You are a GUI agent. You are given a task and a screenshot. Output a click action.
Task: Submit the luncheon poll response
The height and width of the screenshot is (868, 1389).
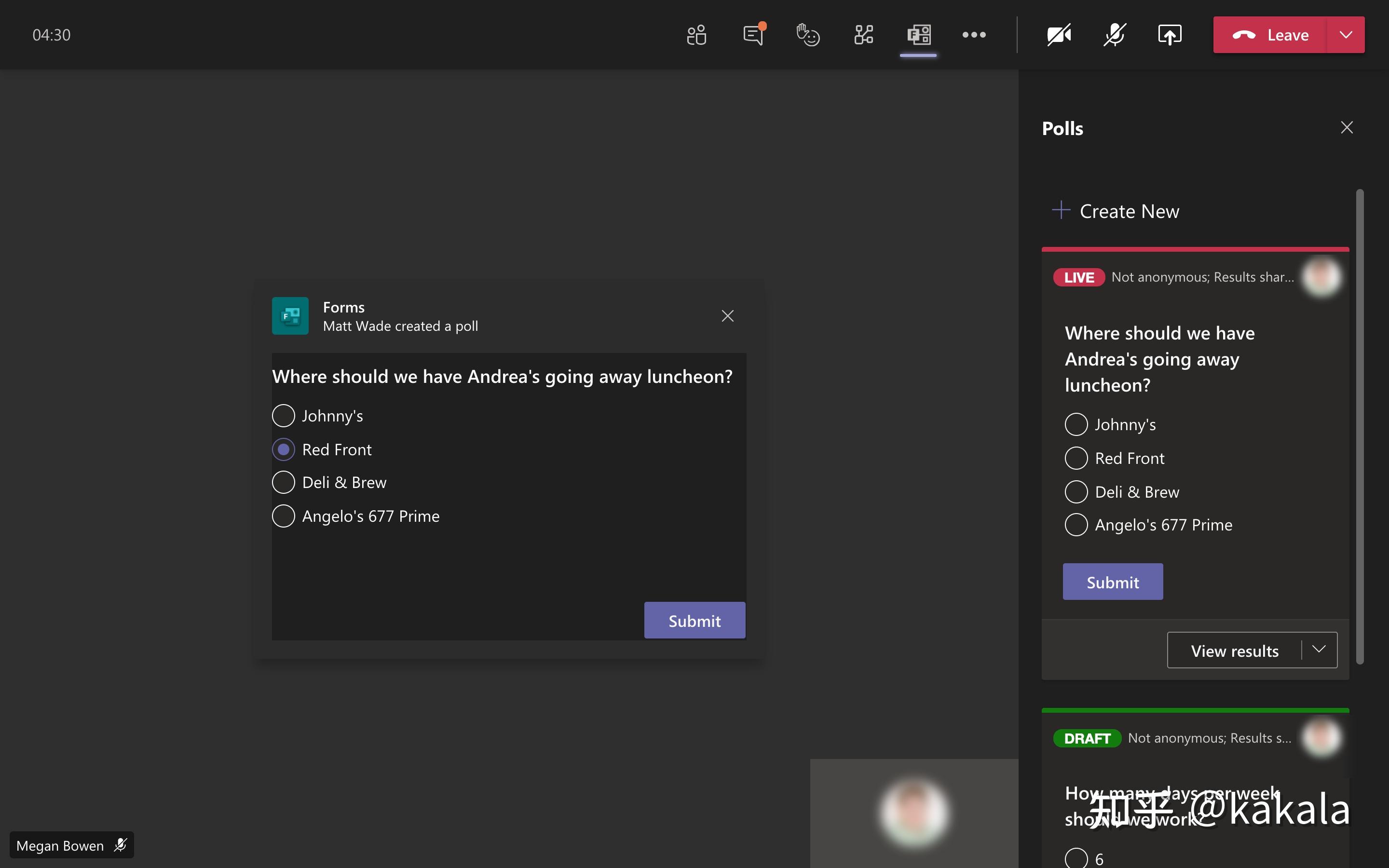click(694, 620)
